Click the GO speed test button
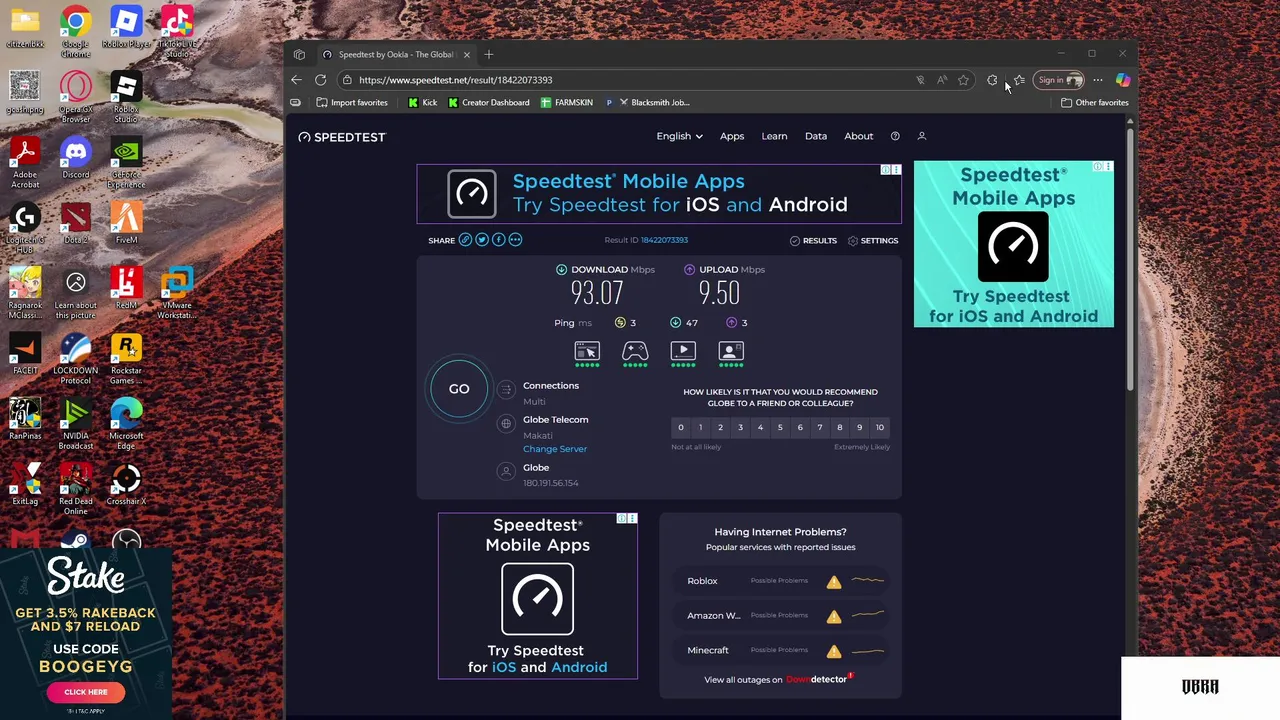 click(x=459, y=389)
